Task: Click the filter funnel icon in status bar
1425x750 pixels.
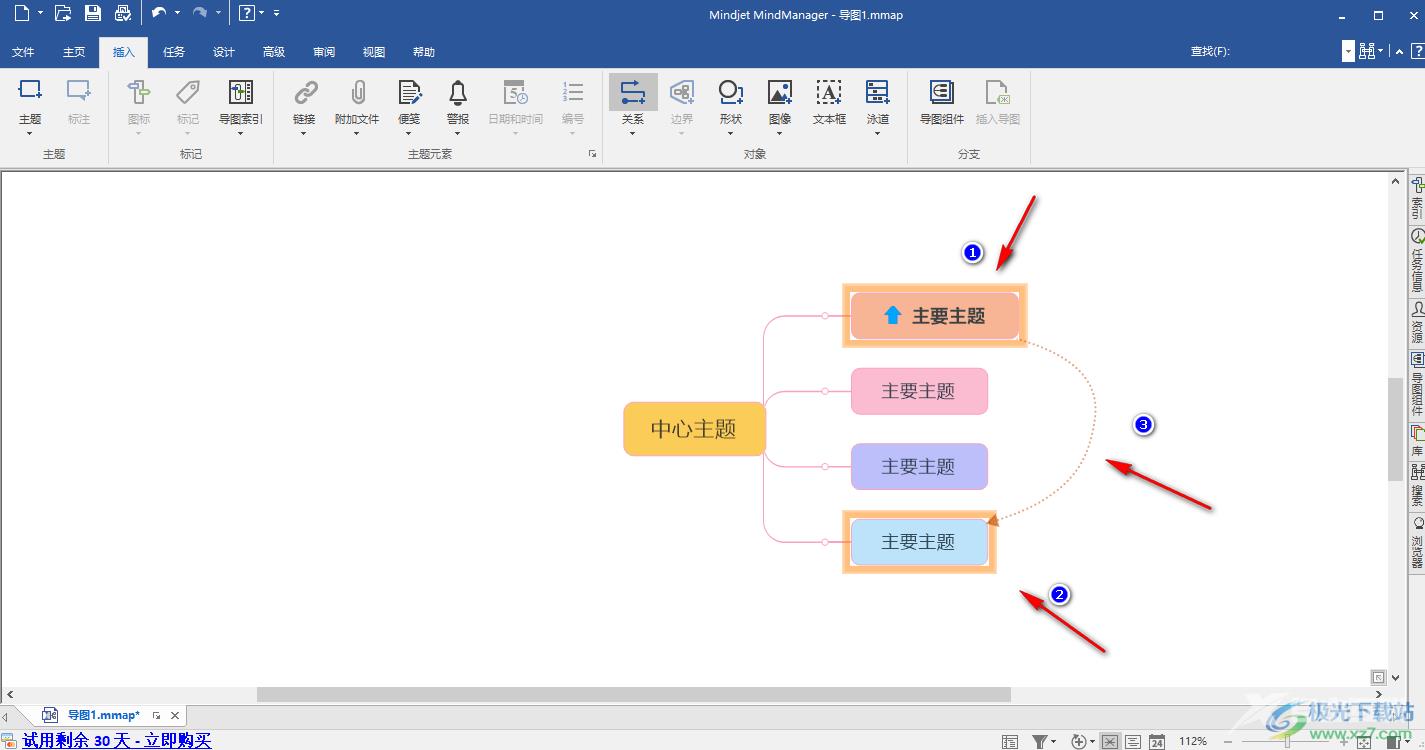Action: tap(1040, 741)
